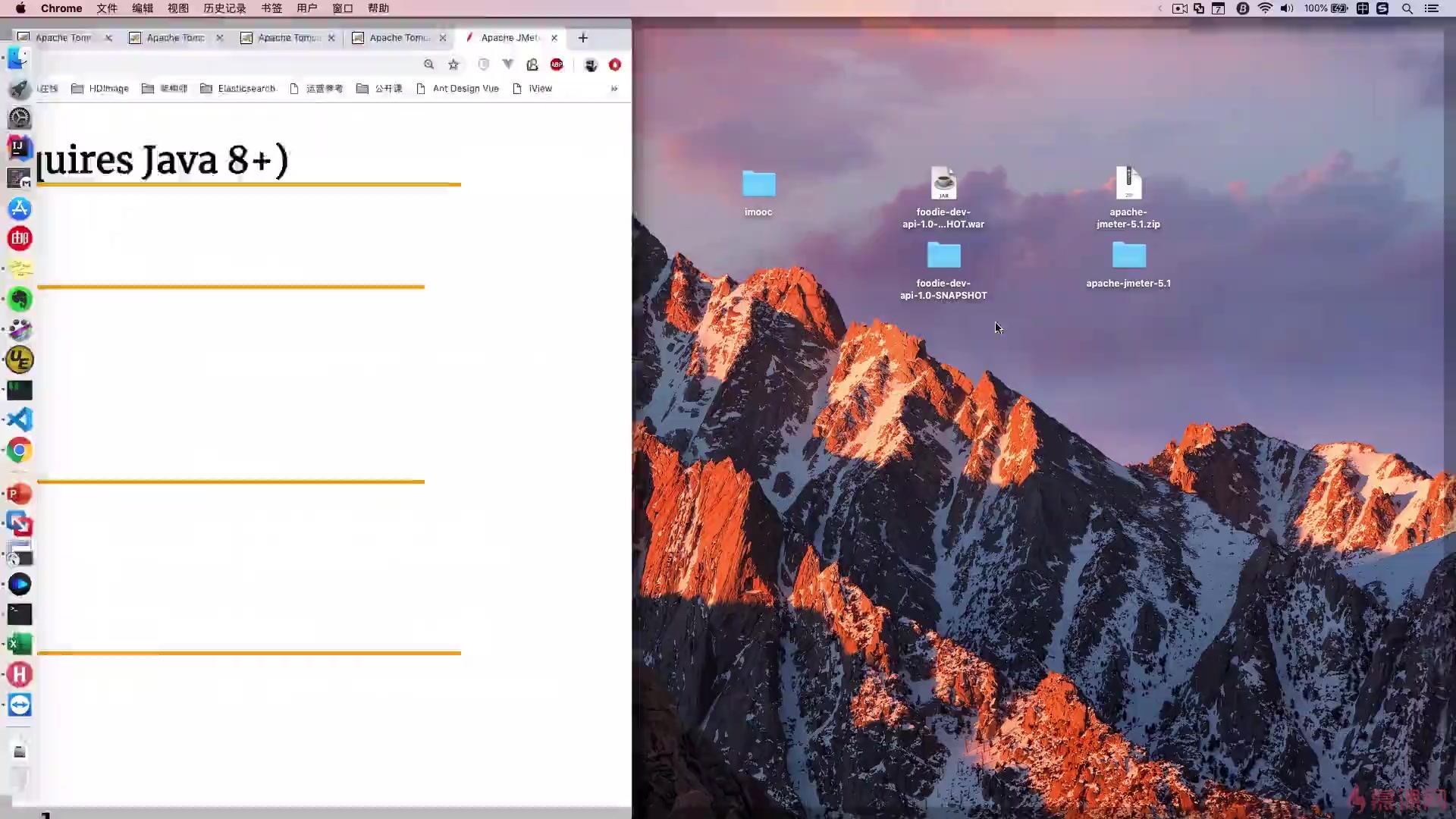This screenshot has height=819, width=1456.
Task: Open Finder from the dock
Action: point(20,58)
